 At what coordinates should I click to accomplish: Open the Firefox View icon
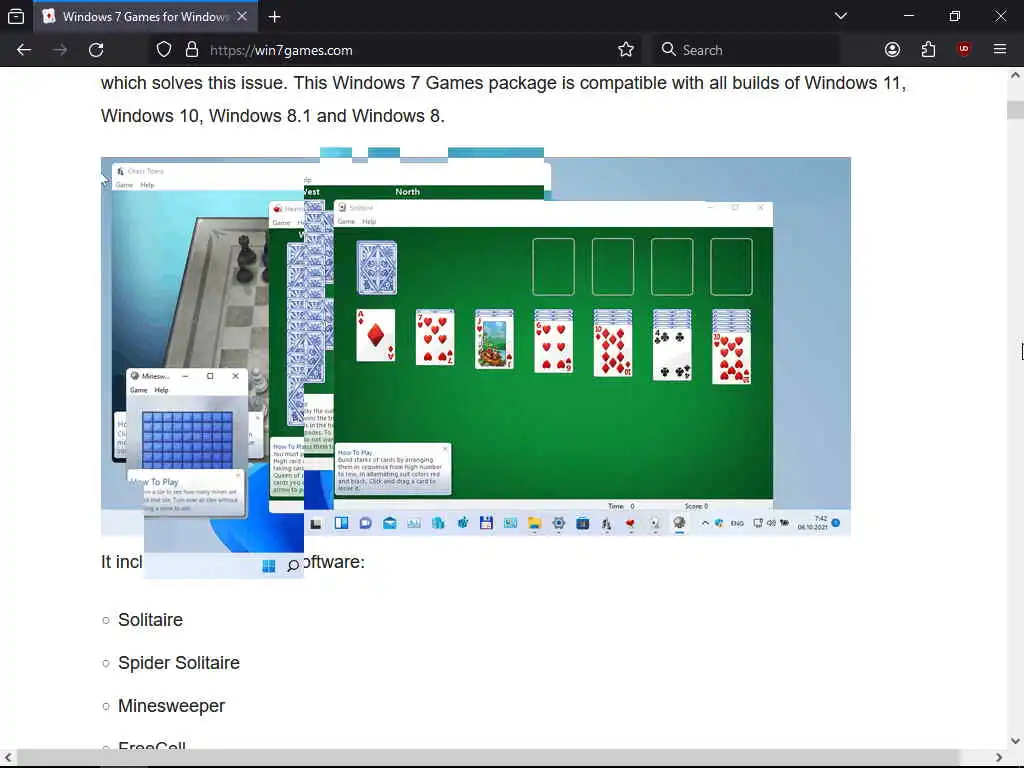[x=16, y=16]
